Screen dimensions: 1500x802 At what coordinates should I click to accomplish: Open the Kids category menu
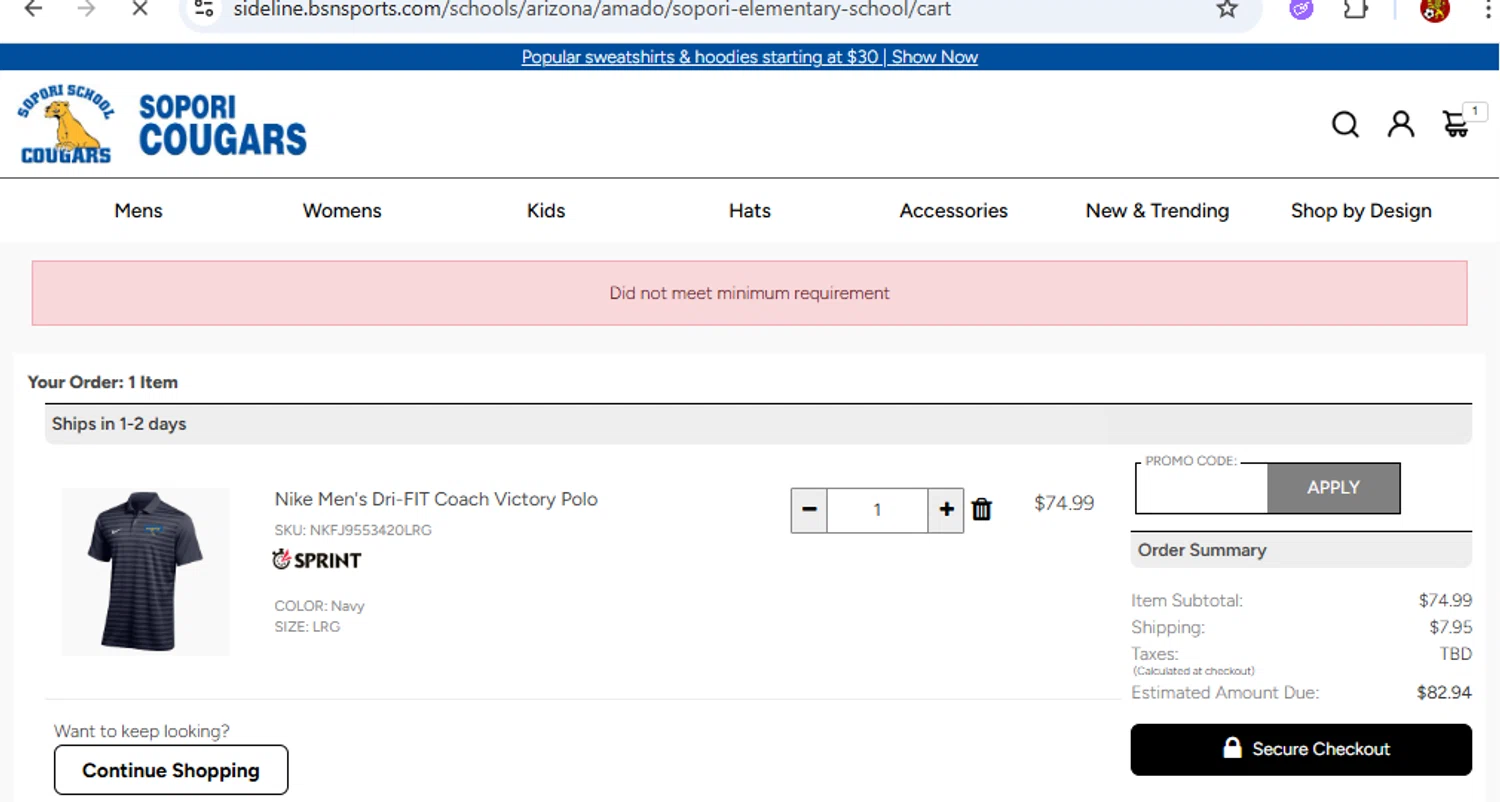pyautogui.click(x=546, y=211)
